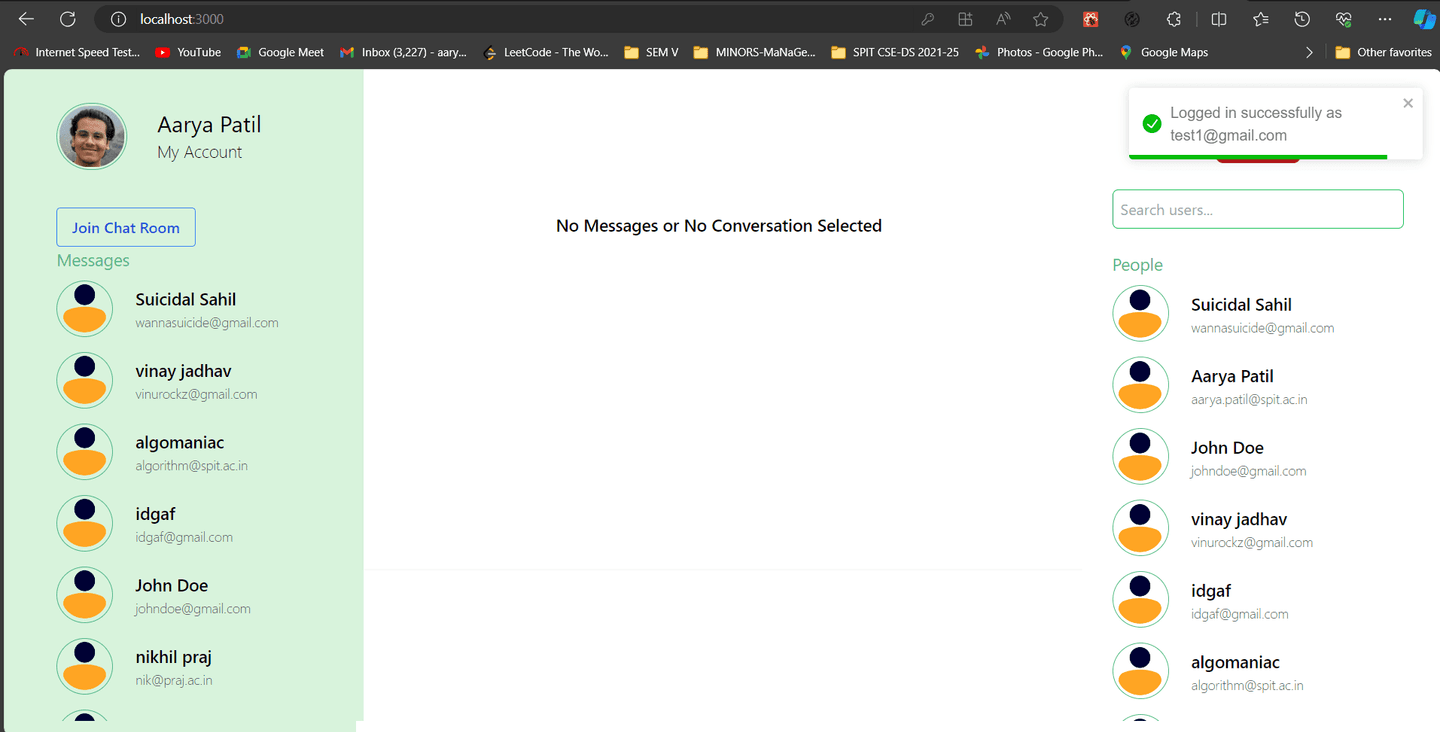Select idgaf name in Messages
The height and width of the screenshot is (732, 1440).
(x=155, y=514)
